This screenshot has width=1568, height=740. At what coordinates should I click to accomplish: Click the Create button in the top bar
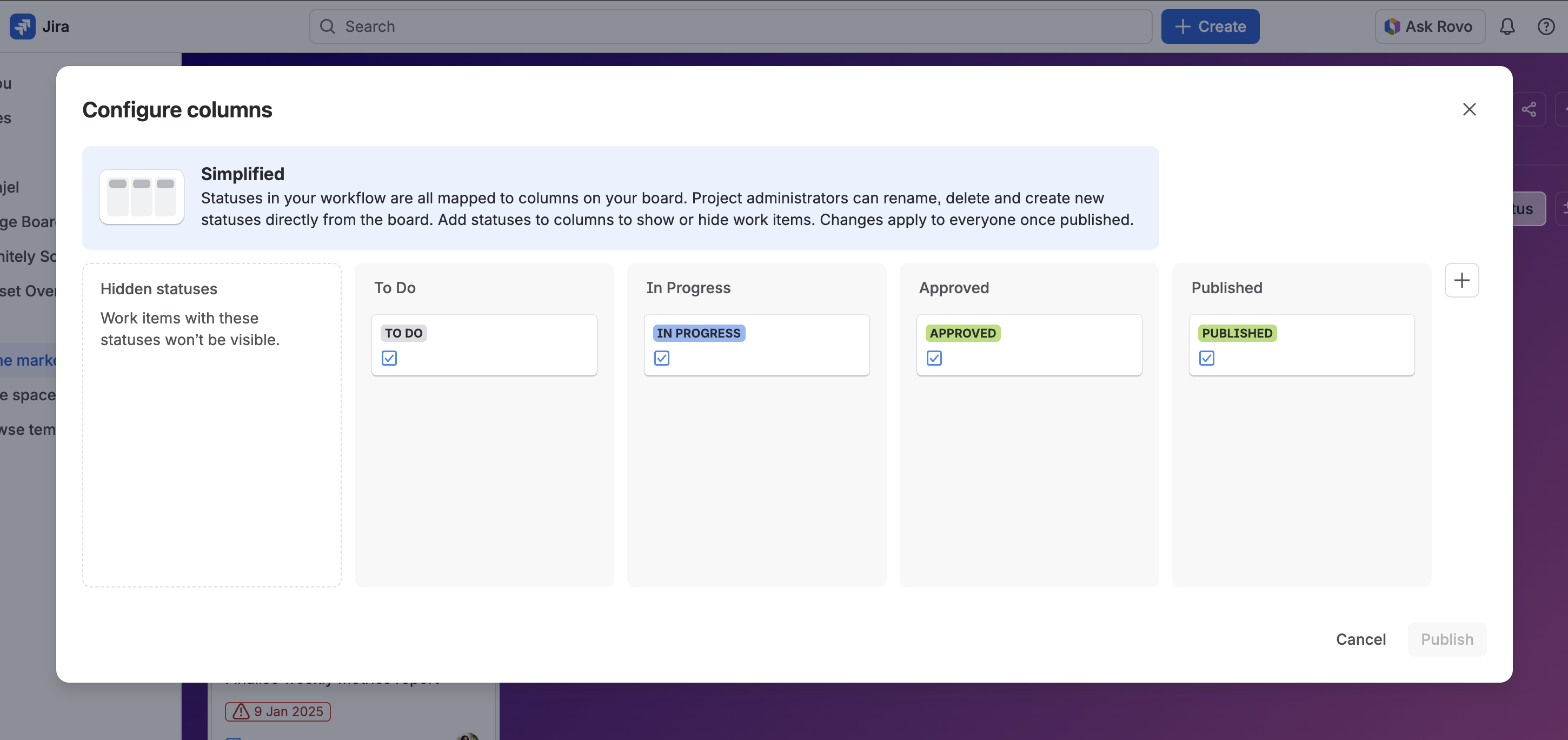(x=1210, y=26)
